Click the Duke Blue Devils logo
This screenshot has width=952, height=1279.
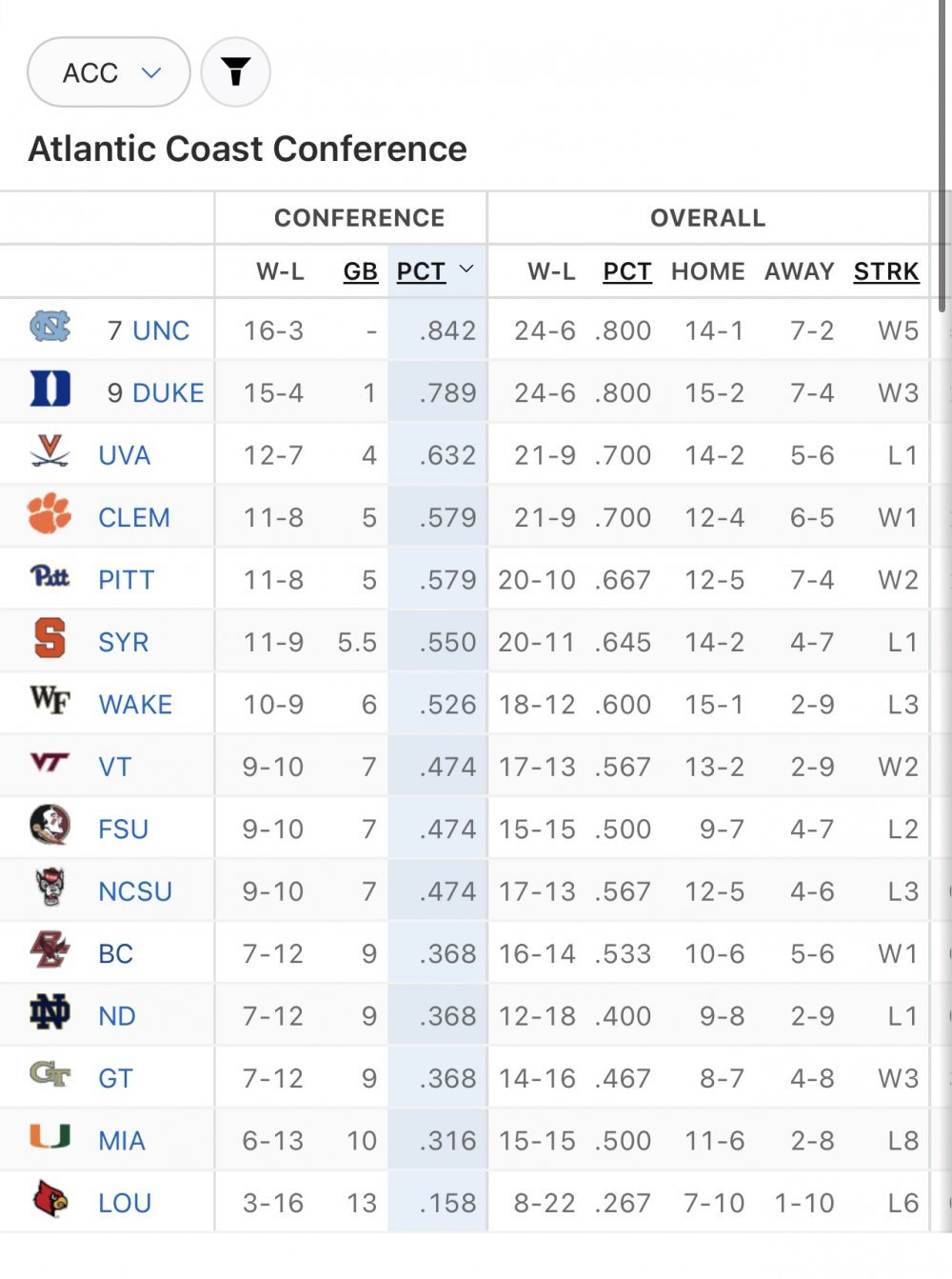coord(50,389)
